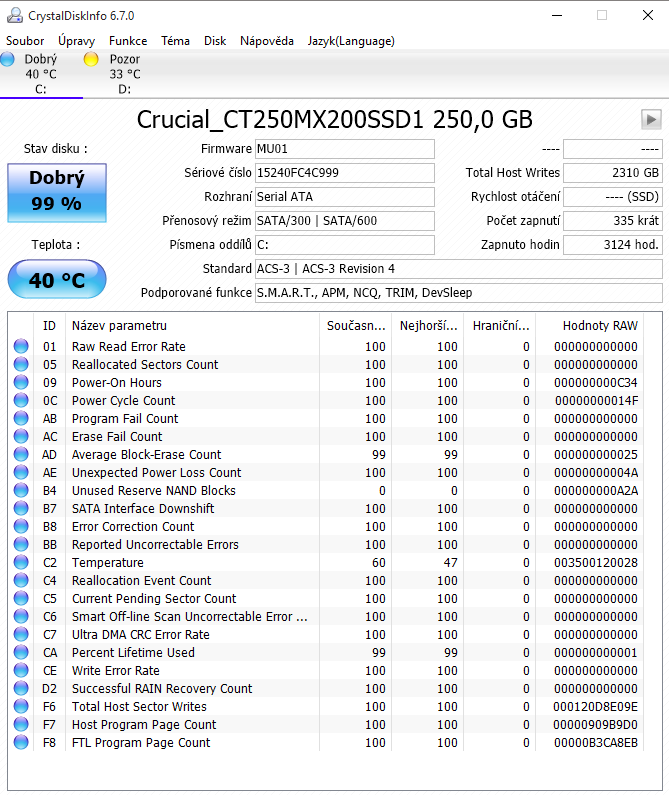669x795 pixels.
Task: Click RAW value 00000B3CA8EB
Action: coord(595,742)
